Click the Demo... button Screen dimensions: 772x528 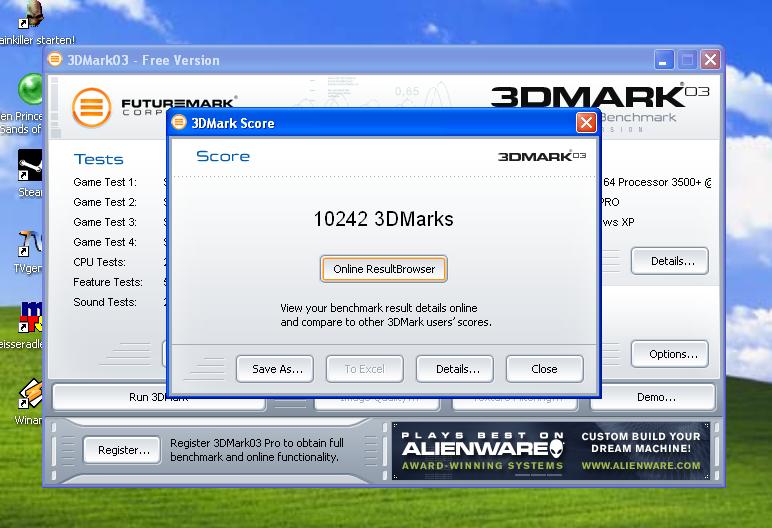[652, 397]
